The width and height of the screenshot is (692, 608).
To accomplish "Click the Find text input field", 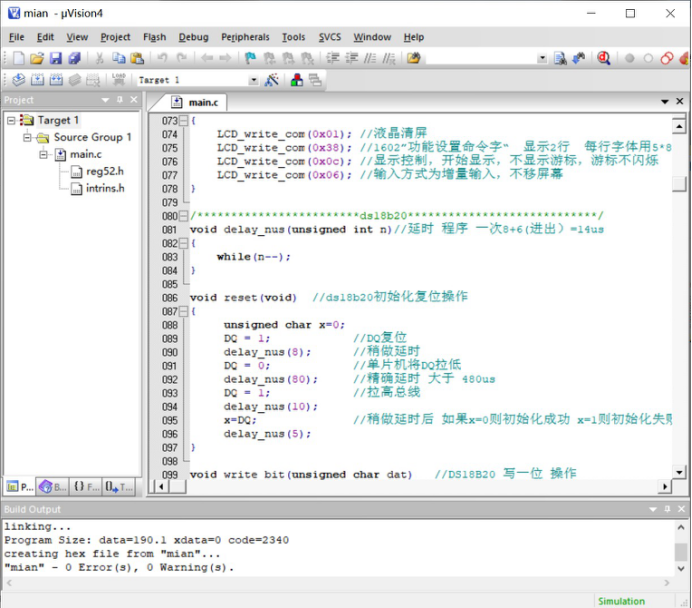I will pyautogui.click(x=481, y=58).
